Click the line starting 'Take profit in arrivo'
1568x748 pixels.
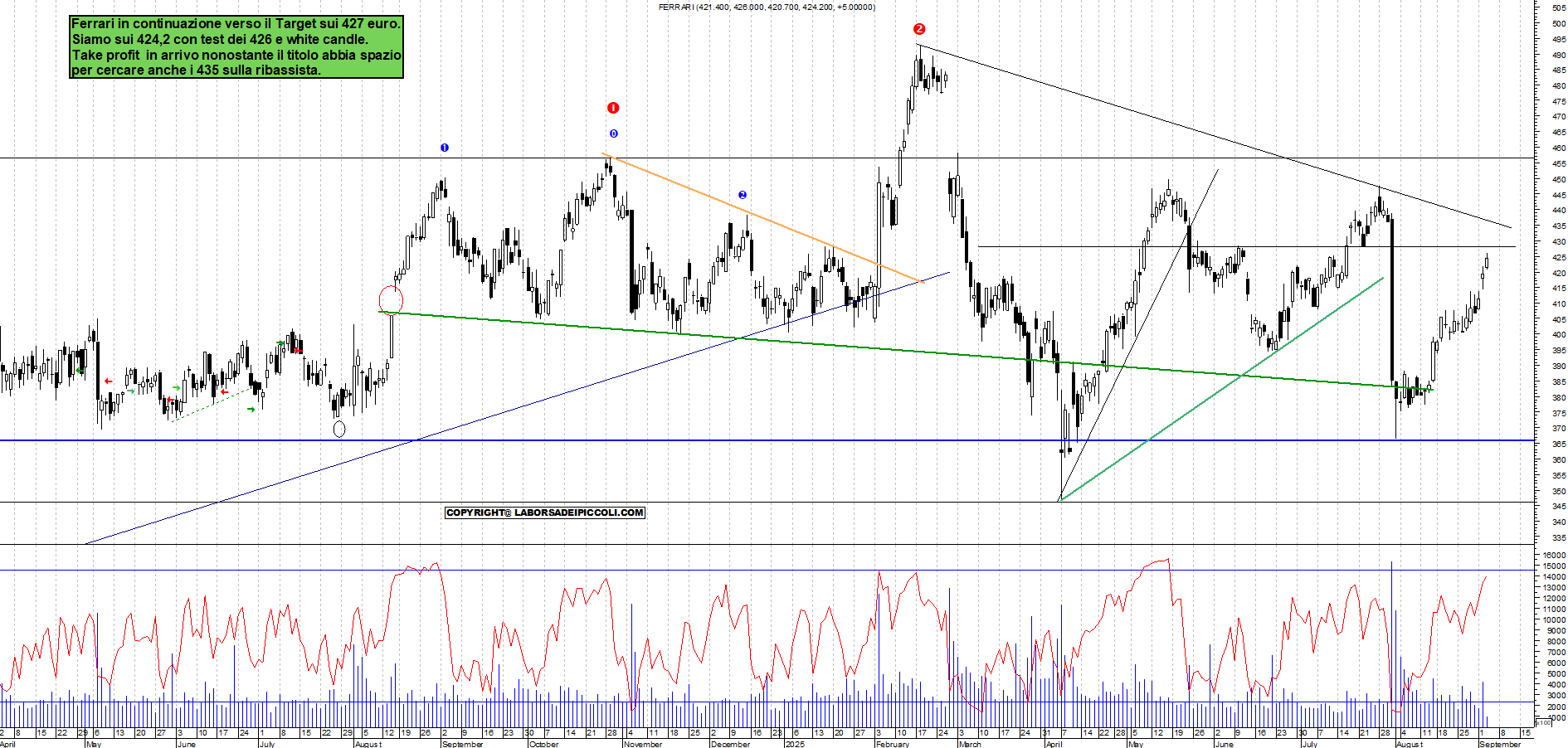236,55
